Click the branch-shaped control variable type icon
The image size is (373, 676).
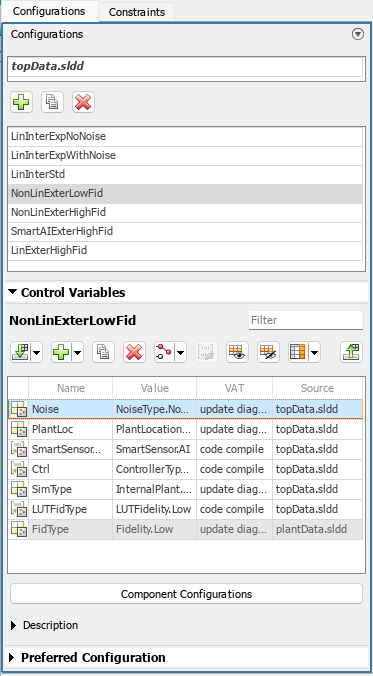(164, 352)
